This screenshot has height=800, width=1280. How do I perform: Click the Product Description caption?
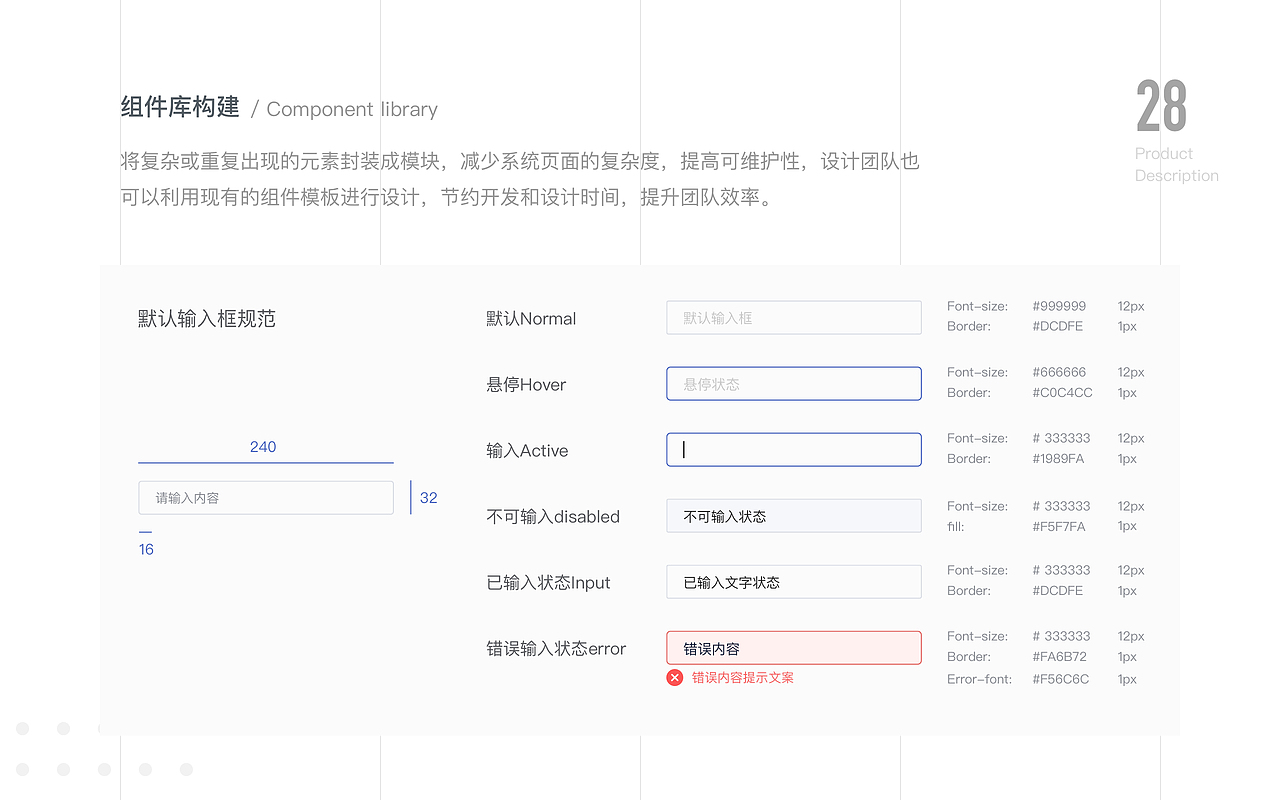[x=1176, y=164]
